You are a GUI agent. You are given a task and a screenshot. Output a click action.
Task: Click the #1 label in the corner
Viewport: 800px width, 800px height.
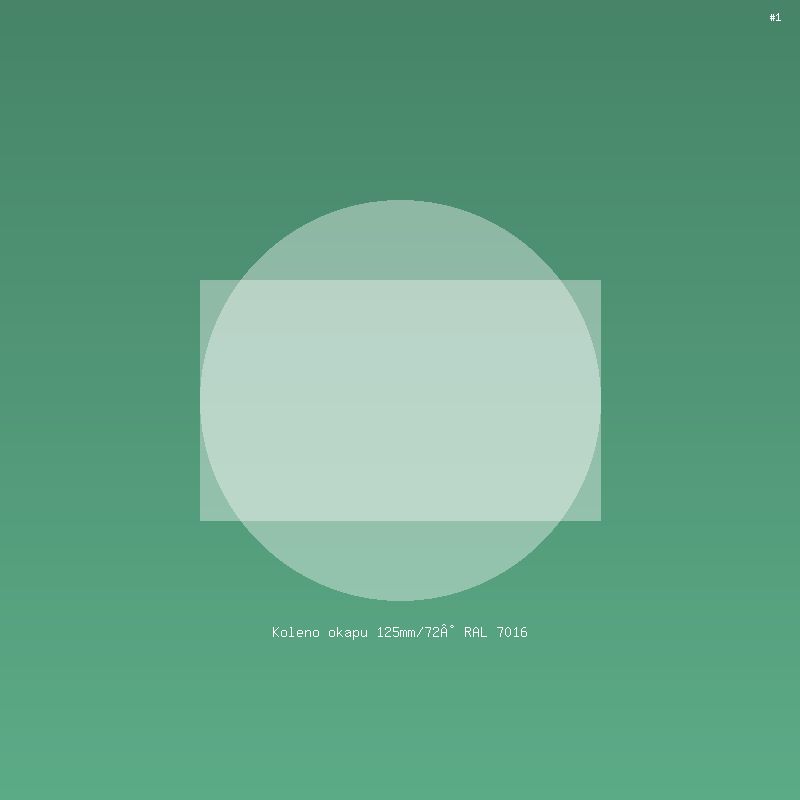[x=775, y=17]
